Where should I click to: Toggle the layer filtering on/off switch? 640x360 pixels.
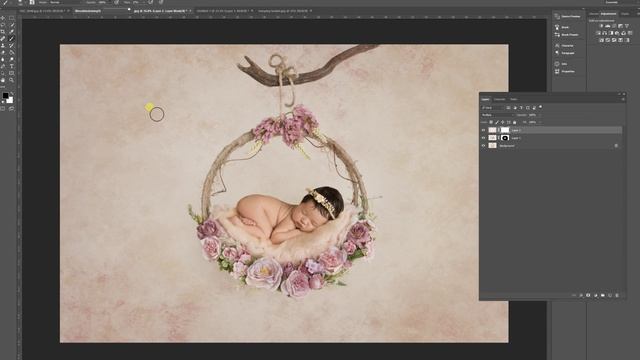click(x=540, y=107)
